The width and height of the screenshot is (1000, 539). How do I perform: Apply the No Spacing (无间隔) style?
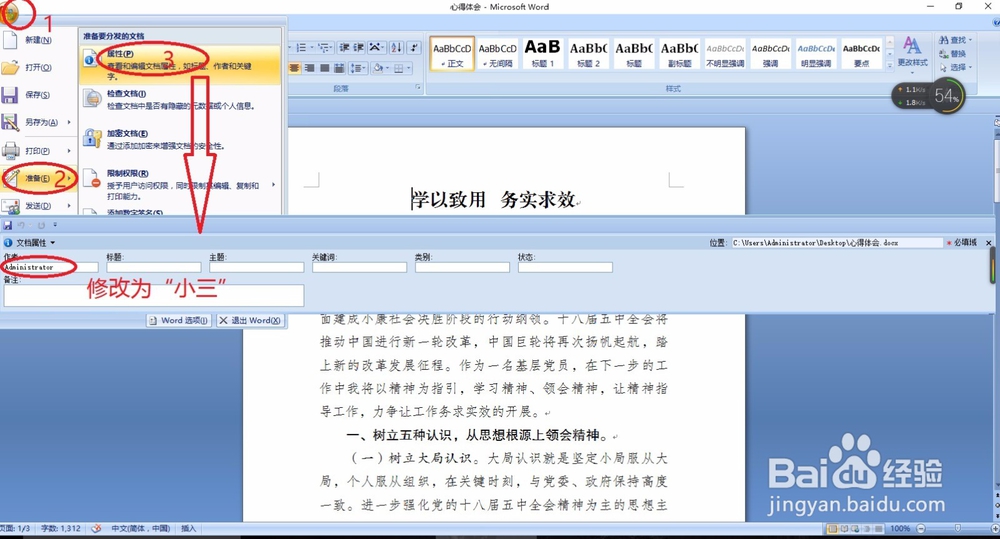point(497,53)
